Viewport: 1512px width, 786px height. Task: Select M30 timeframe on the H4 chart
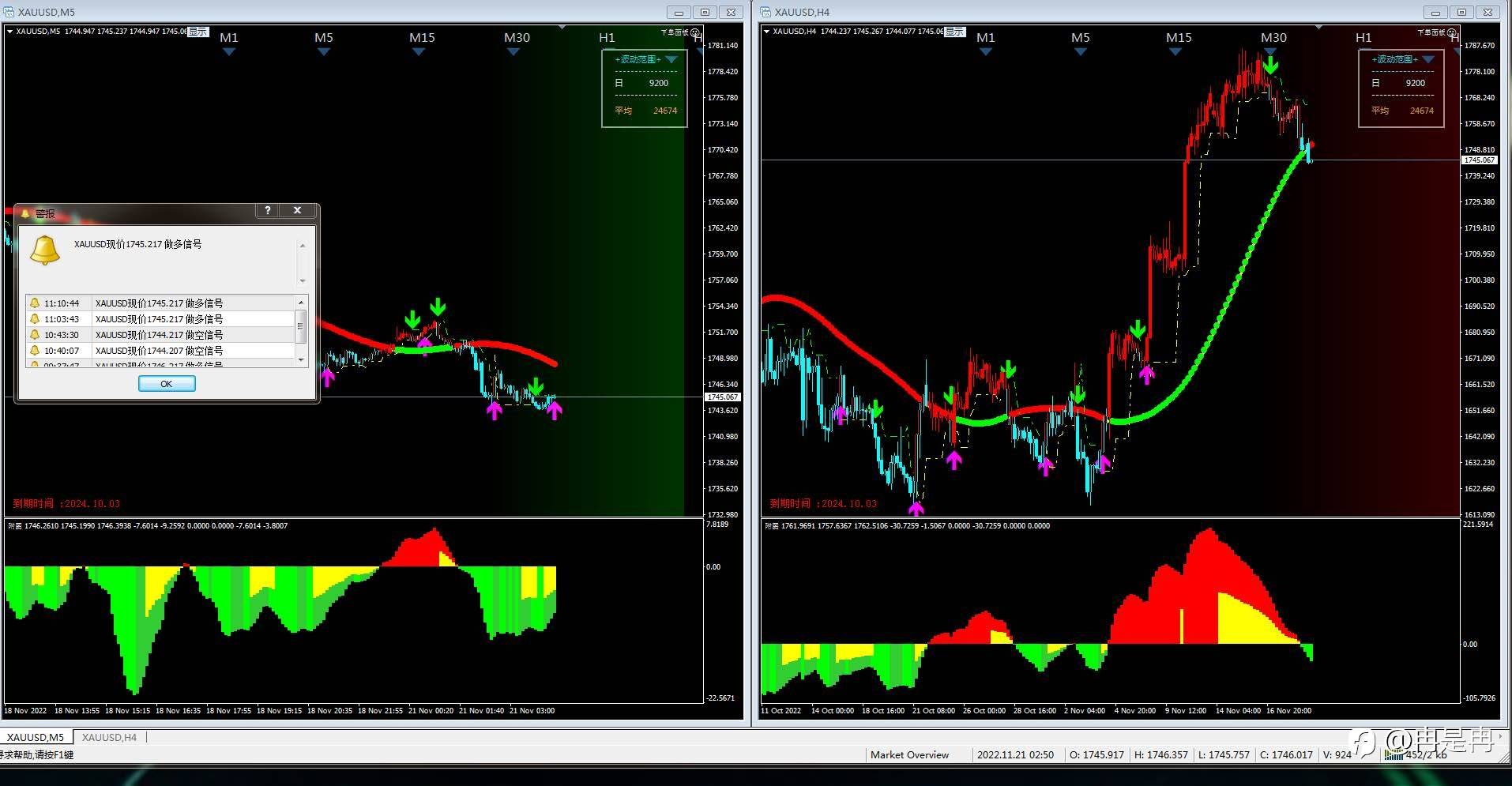click(x=1273, y=38)
